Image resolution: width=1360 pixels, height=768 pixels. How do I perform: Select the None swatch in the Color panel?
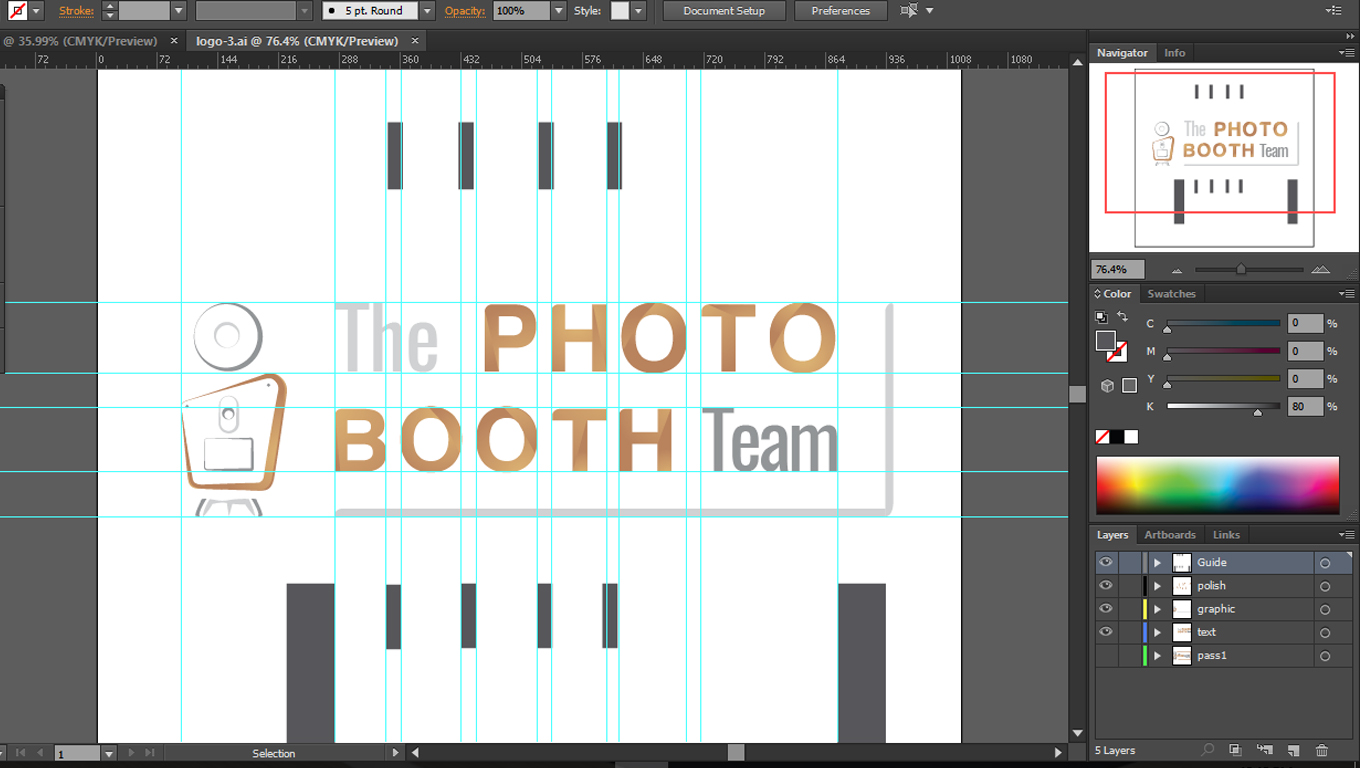point(1101,436)
